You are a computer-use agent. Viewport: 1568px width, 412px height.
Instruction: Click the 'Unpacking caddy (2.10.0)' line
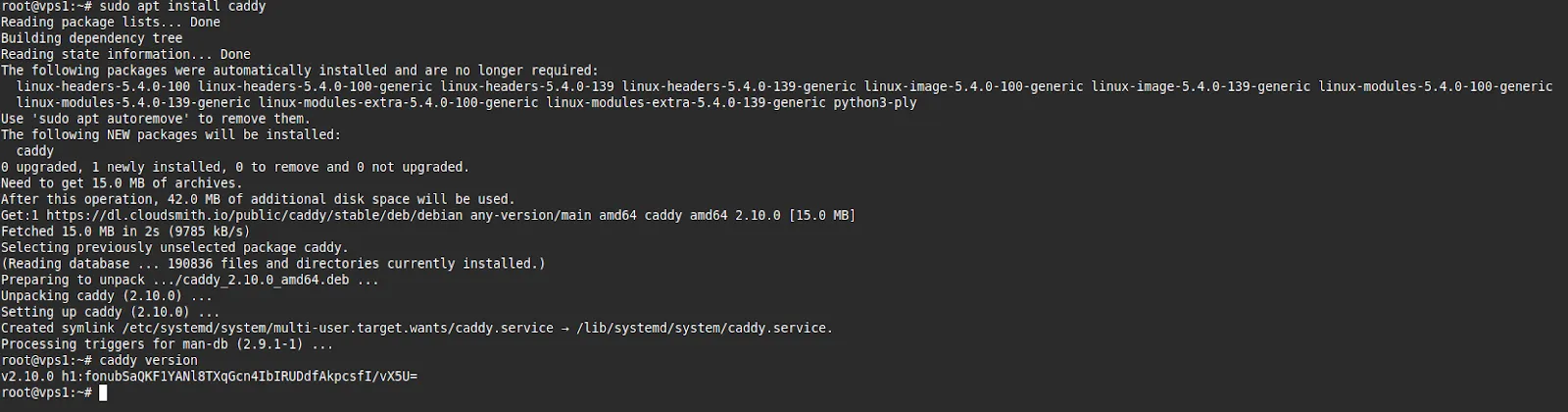[x=106, y=296]
